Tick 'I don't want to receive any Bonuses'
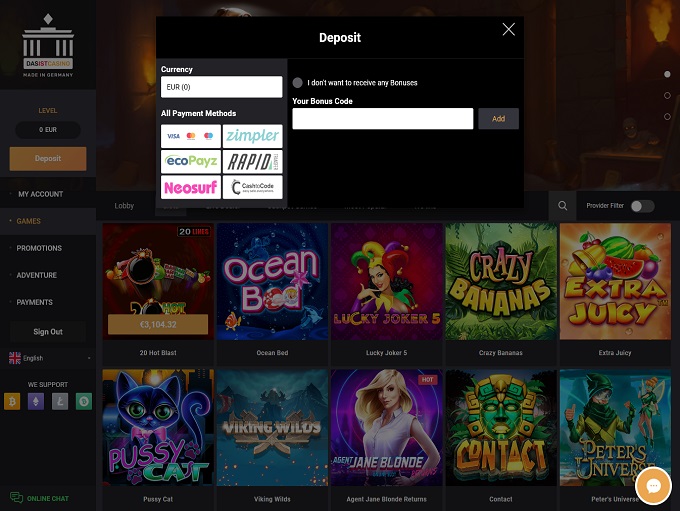 [x=298, y=83]
